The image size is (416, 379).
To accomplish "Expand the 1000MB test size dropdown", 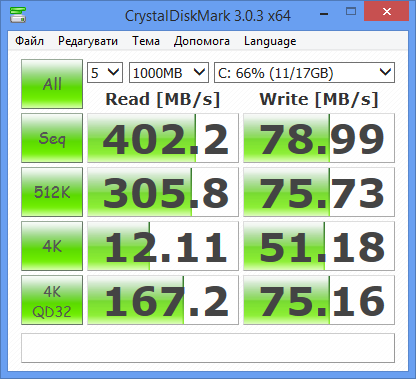I will pos(169,72).
